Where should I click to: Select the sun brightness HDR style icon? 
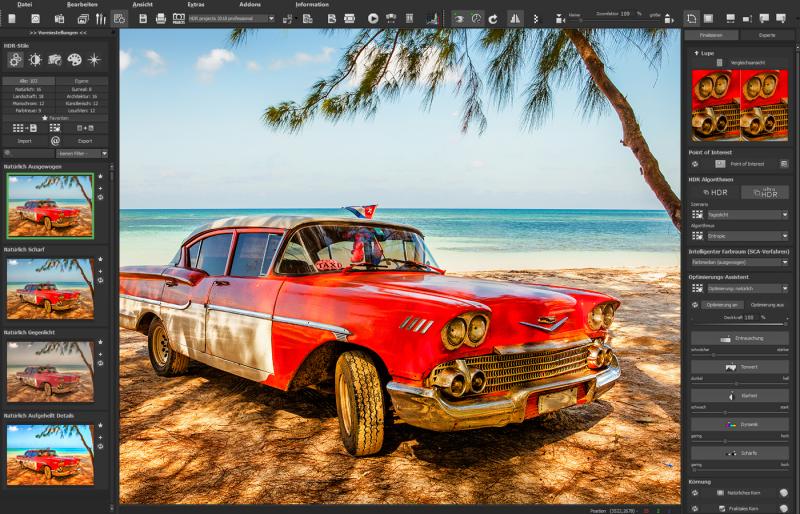35,60
